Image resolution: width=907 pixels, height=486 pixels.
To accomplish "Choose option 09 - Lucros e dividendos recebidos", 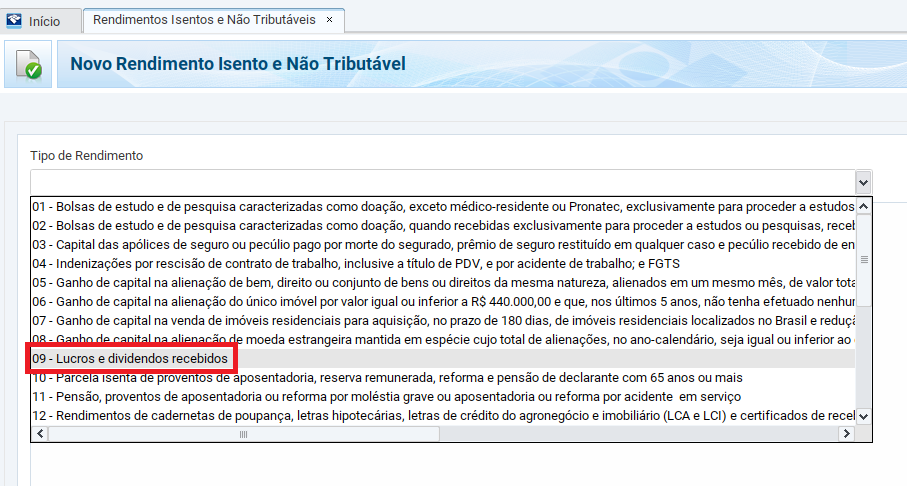I will (x=132, y=358).
